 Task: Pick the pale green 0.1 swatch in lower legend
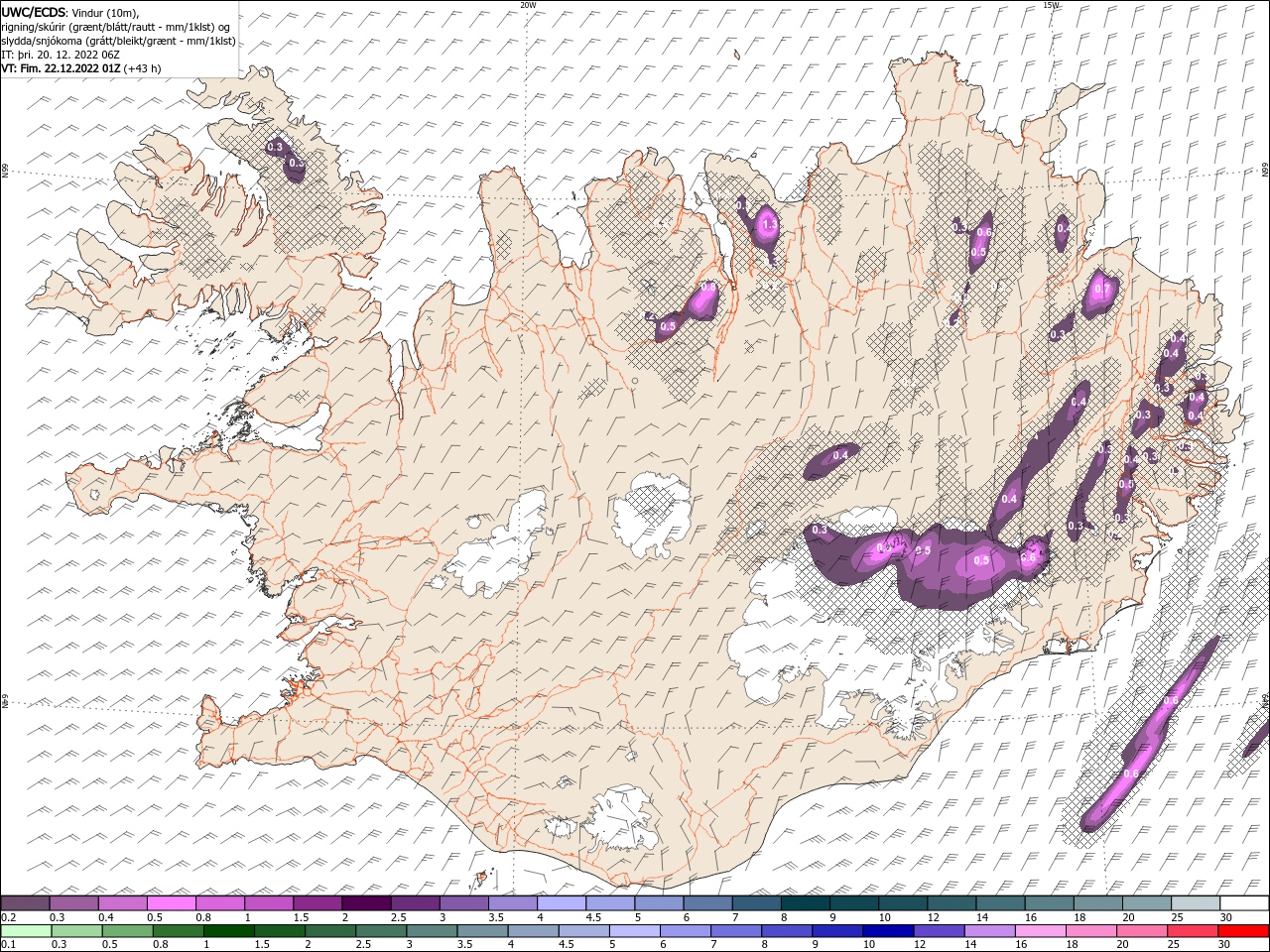[26, 931]
